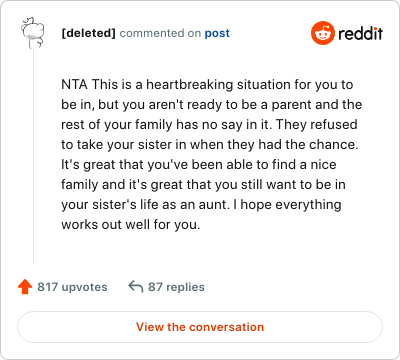This screenshot has width=400, height=360.
Task: Click the orange Reddit Snoo logo
Action: point(322,33)
